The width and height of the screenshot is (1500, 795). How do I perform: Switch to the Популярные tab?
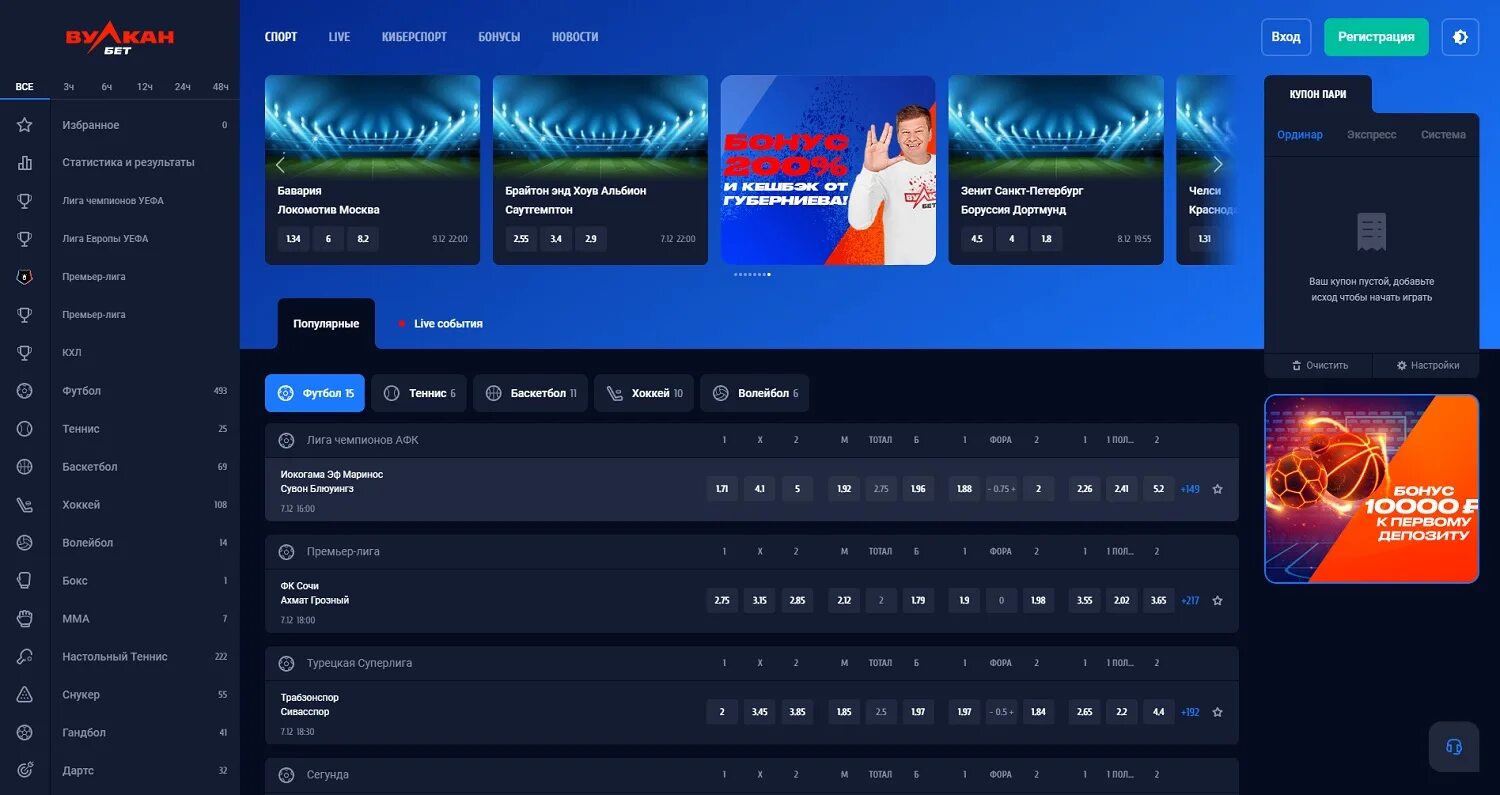tap(326, 324)
